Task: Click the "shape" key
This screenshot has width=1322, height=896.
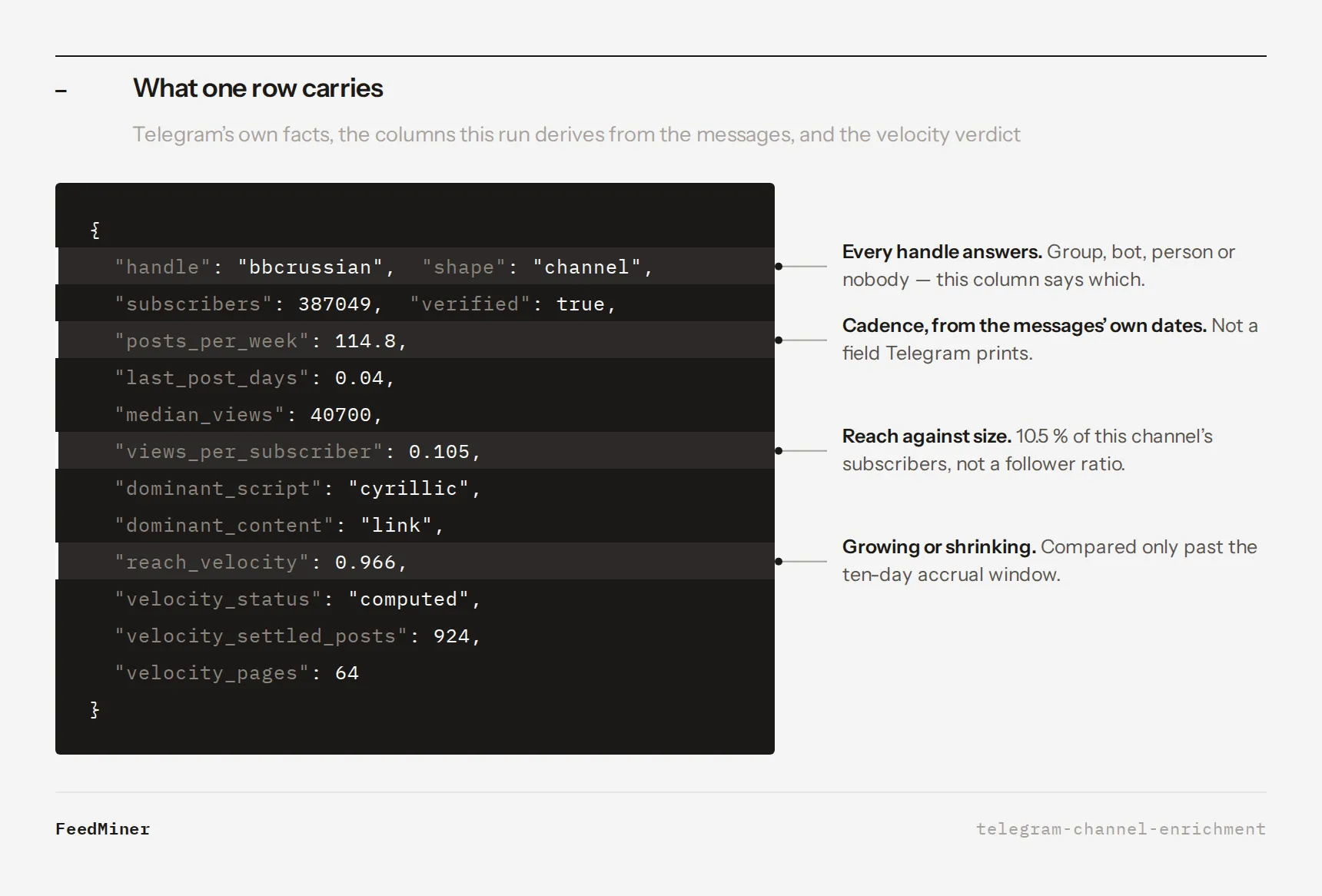Action: pos(464,267)
